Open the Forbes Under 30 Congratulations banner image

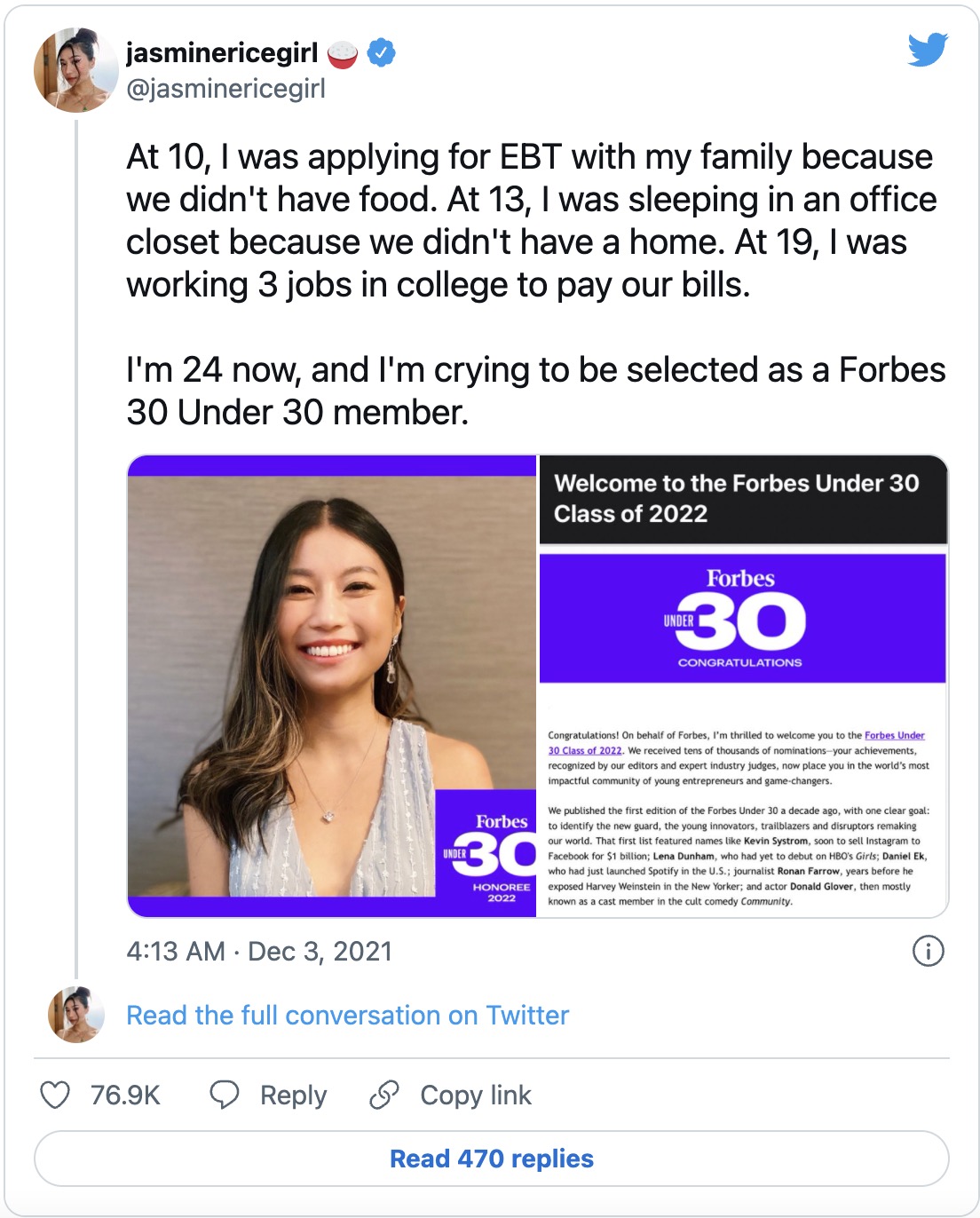[x=742, y=619]
